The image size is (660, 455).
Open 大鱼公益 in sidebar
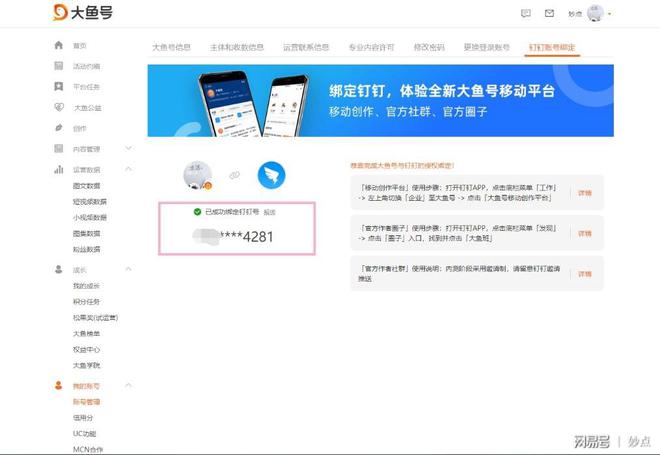88,108
